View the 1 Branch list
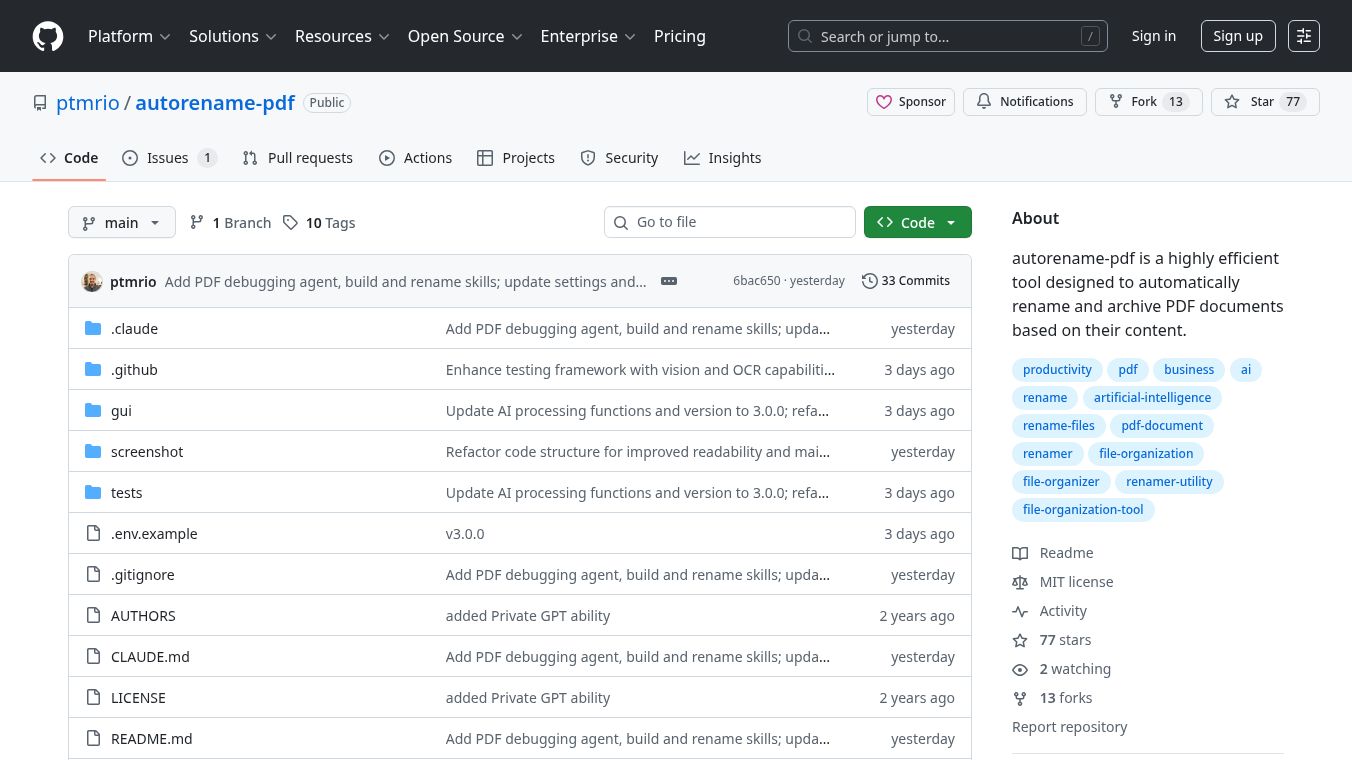This screenshot has width=1352, height=760. [x=231, y=223]
